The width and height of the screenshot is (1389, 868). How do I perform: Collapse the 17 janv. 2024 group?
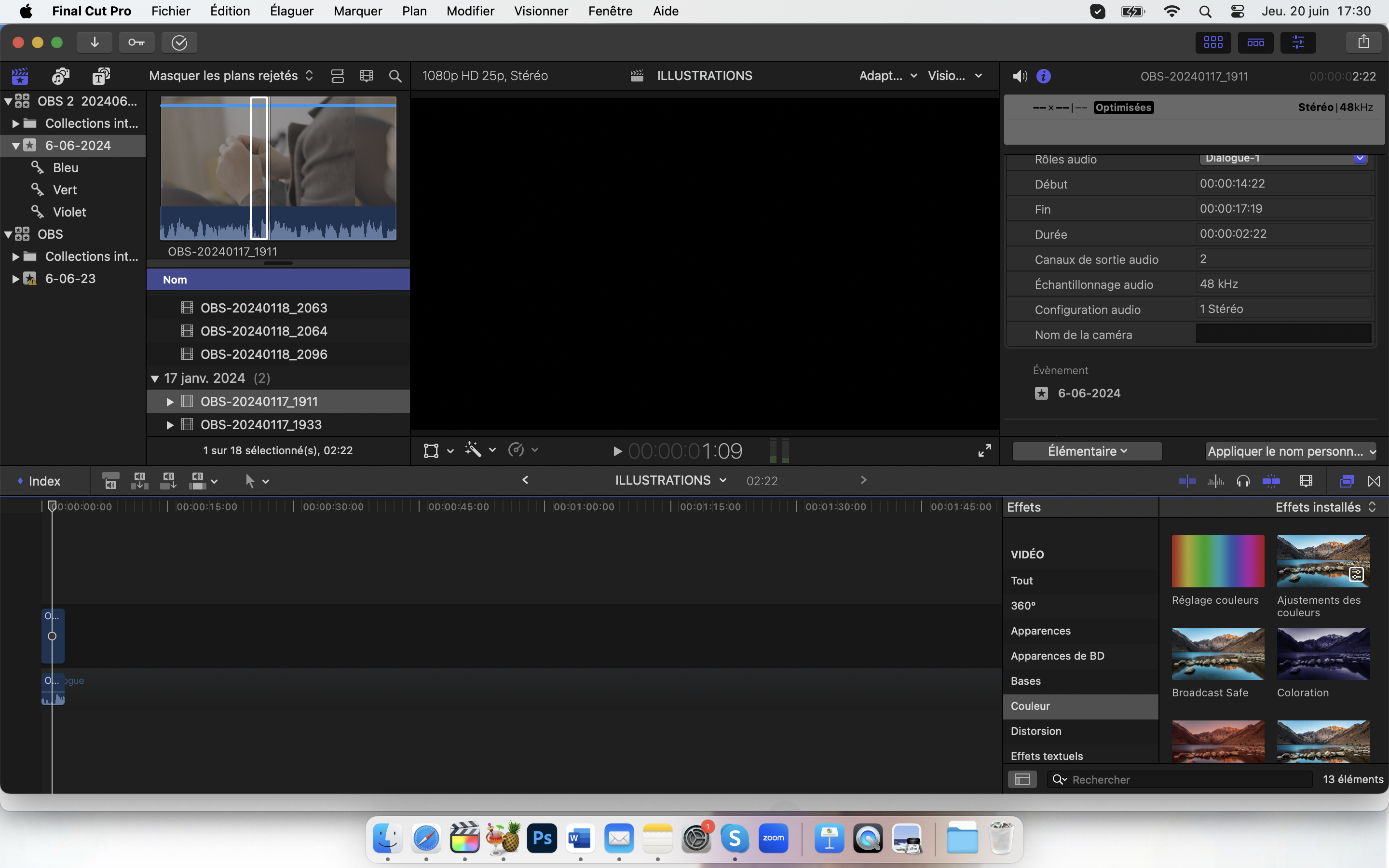pos(154,379)
